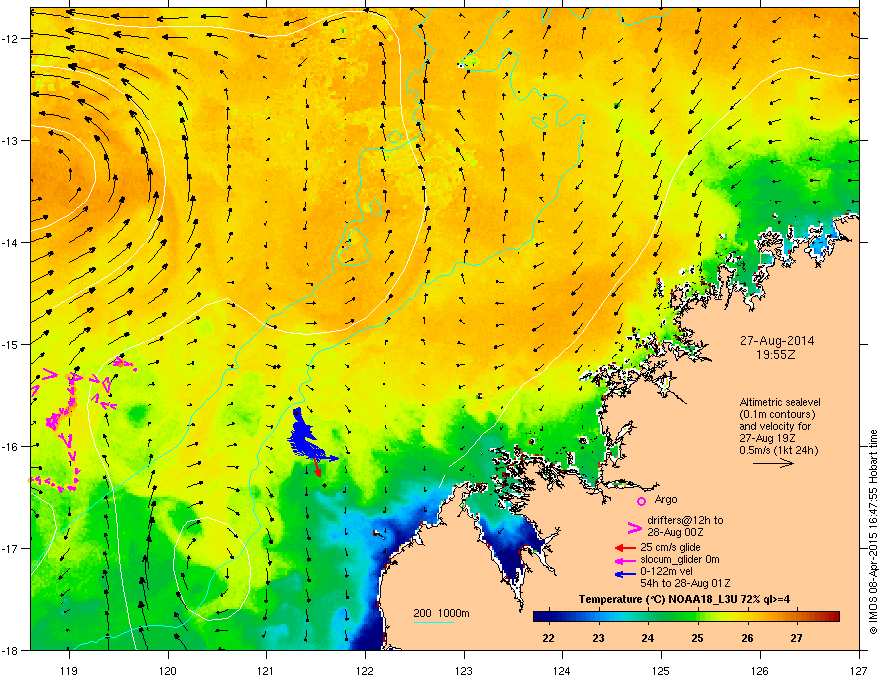Click the '200 1000m' depth contour label
Viewport: 880px width, 680px height.
pos(441,613)
